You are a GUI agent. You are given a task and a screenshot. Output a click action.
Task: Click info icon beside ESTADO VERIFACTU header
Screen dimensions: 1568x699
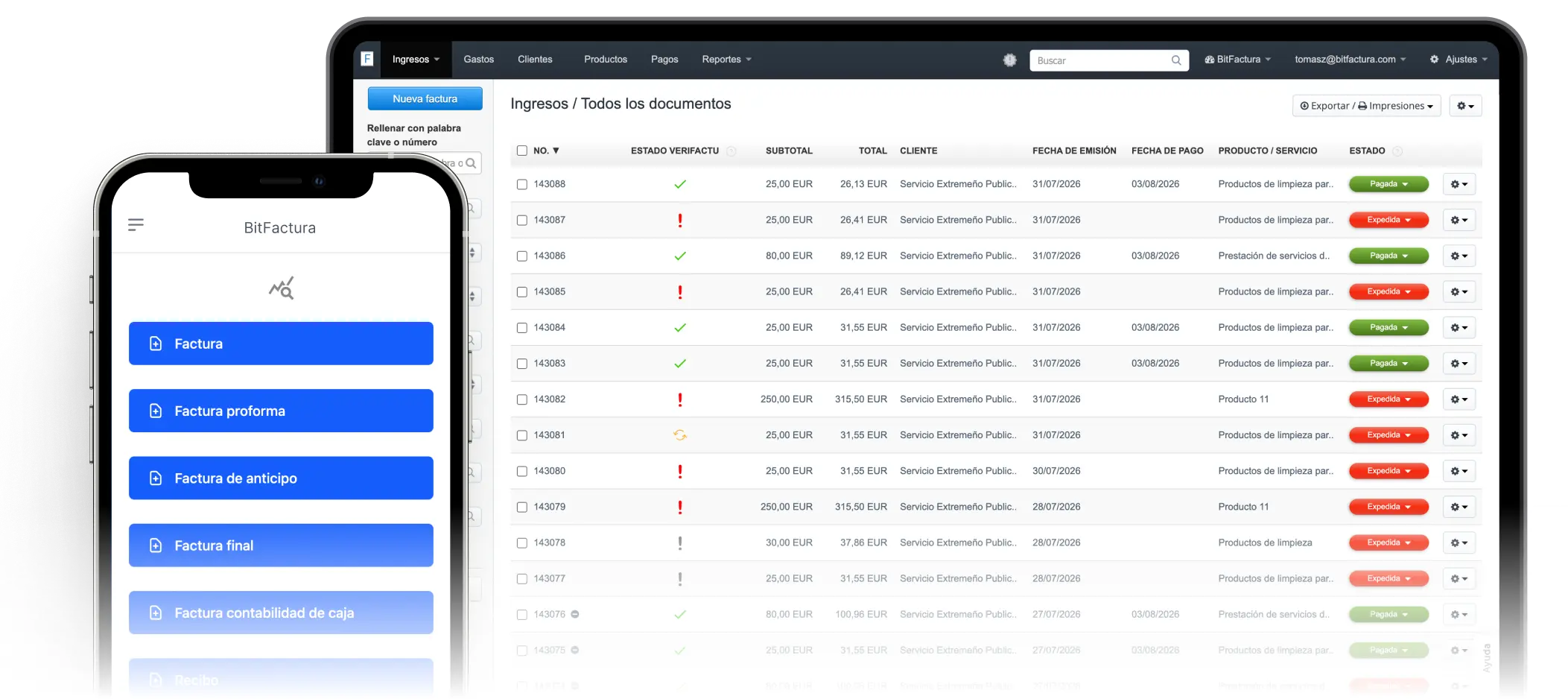tap(731, 151)
